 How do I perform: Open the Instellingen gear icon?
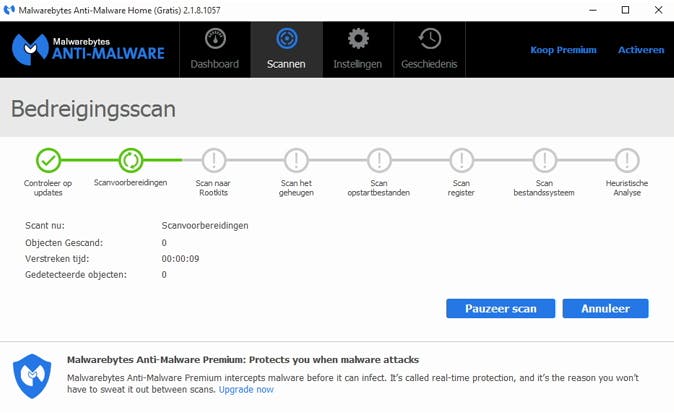[x=358, y=39]
